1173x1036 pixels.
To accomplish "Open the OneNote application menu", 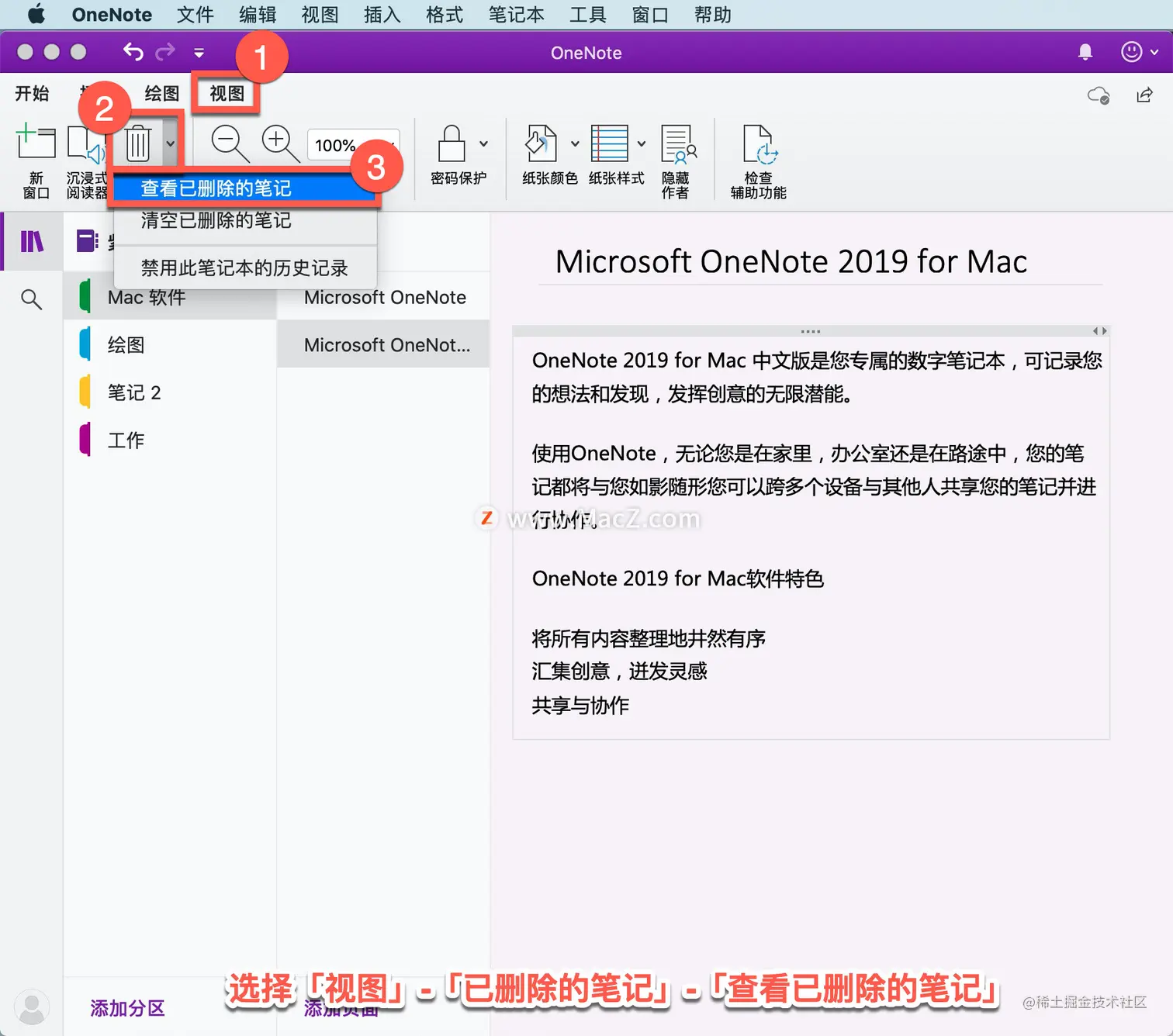I will [112, 15].
